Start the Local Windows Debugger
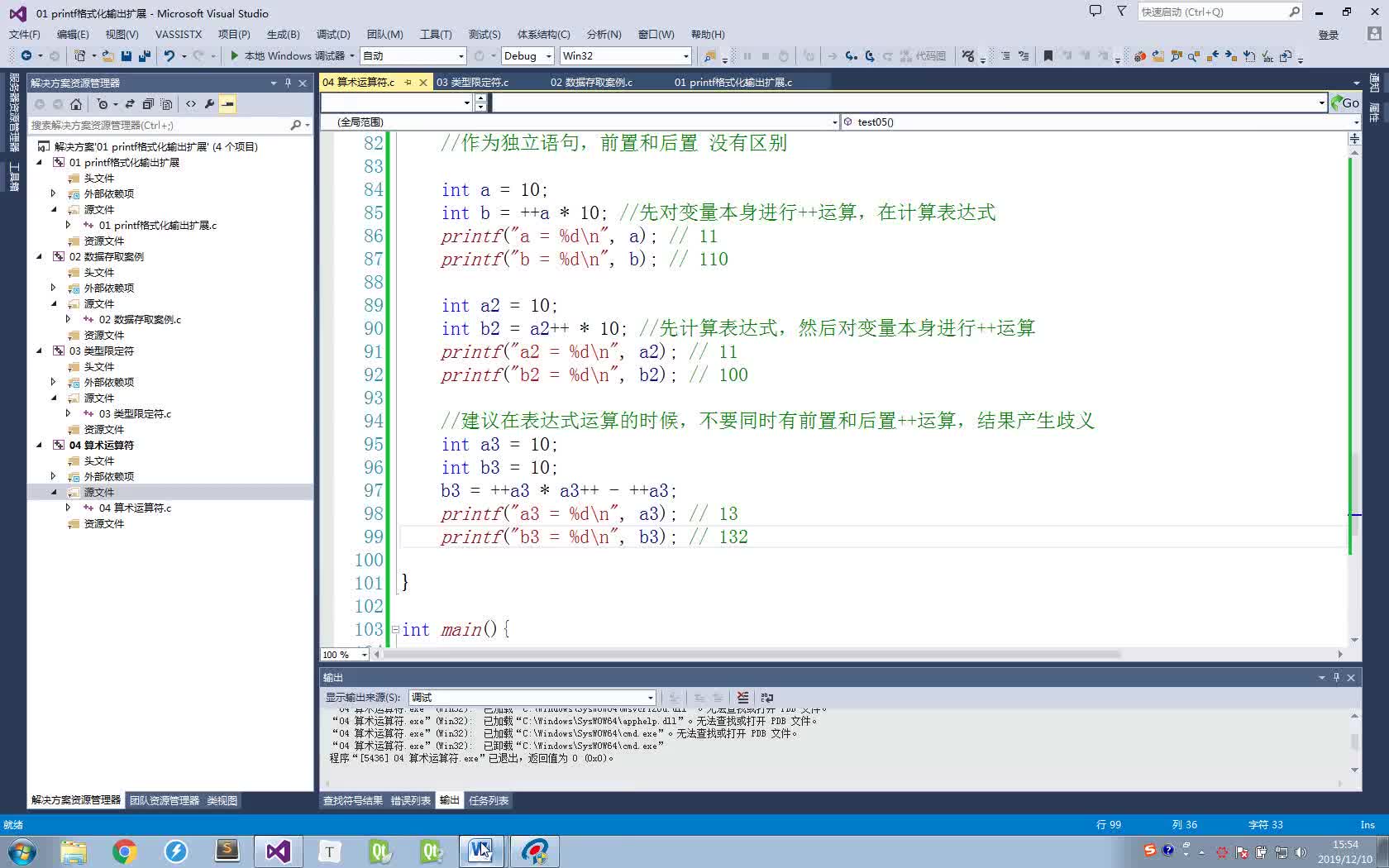This screenshot has height=868, width=1389. click(288, 55)
